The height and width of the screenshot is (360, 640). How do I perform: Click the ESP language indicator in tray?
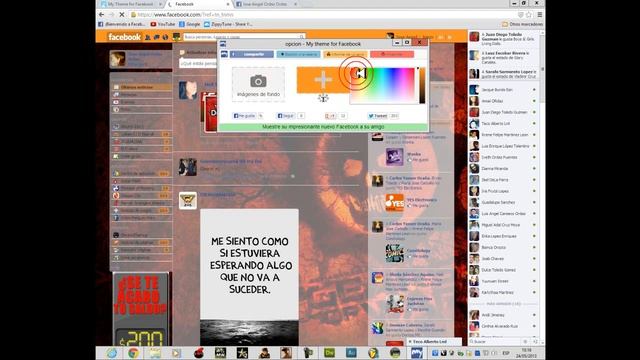[506, 353]
